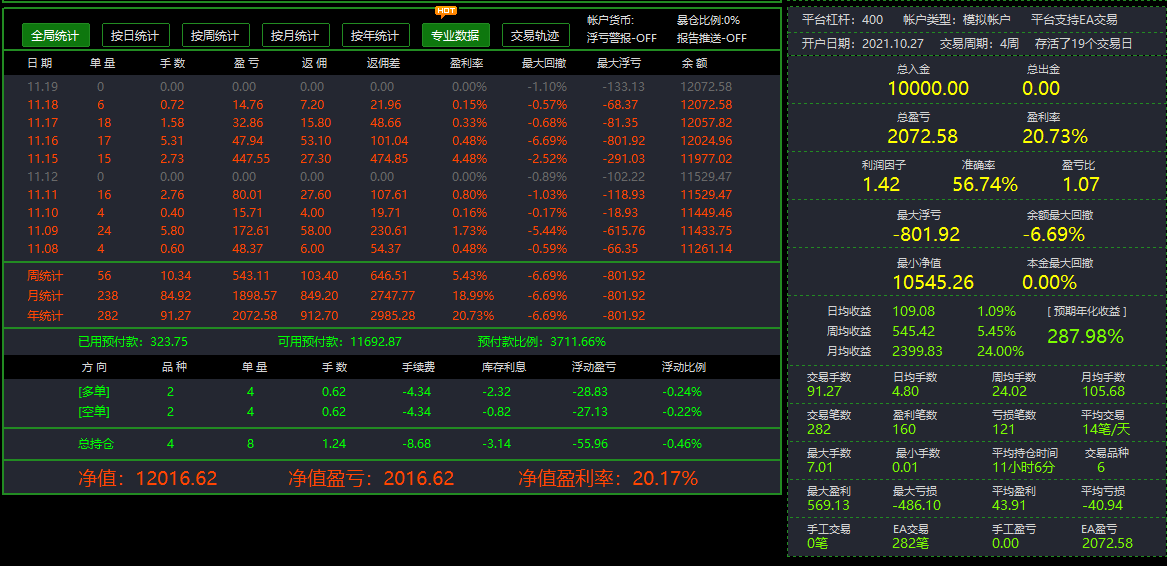
Task: Click the 月统计 summary row label
Action: [x=45, y=296]
